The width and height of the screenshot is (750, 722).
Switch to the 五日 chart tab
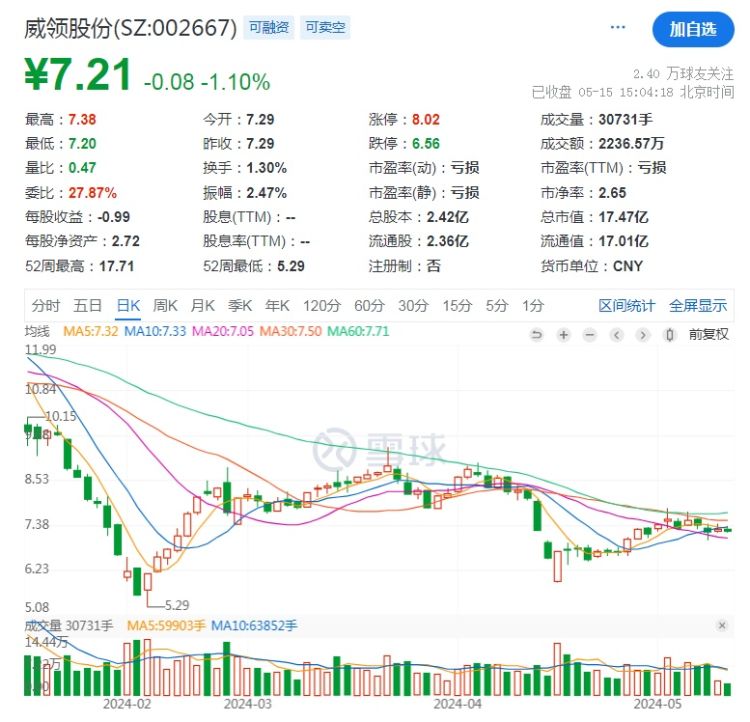tap(88, 305)
